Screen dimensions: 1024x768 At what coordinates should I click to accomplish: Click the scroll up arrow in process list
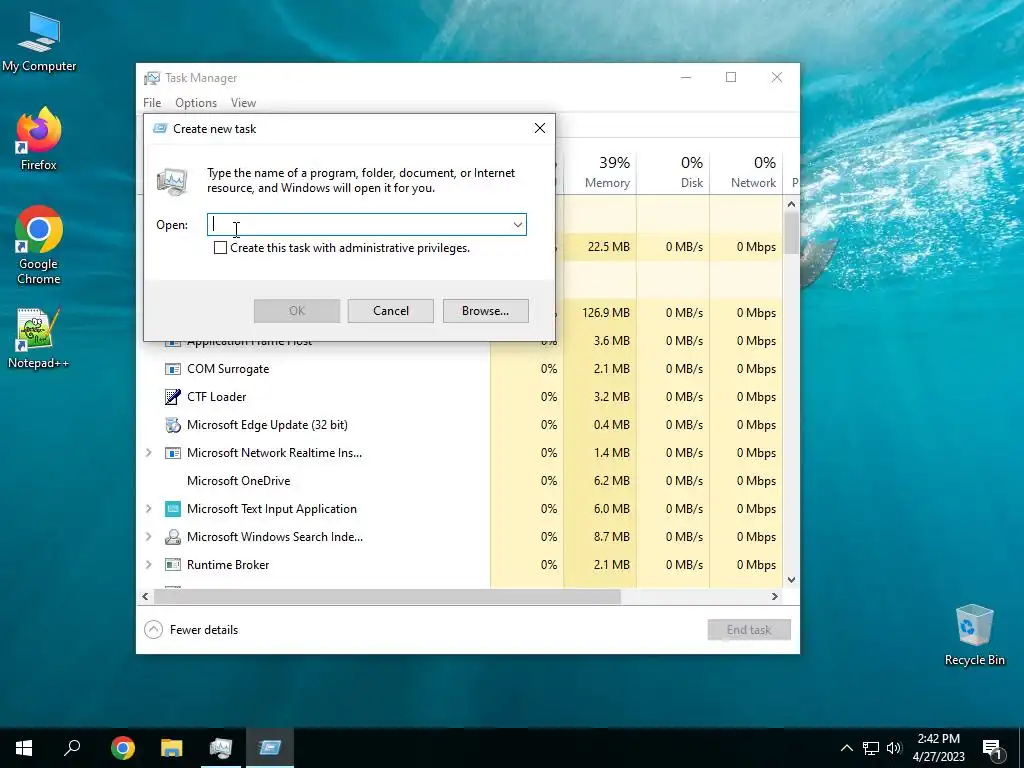791,204
